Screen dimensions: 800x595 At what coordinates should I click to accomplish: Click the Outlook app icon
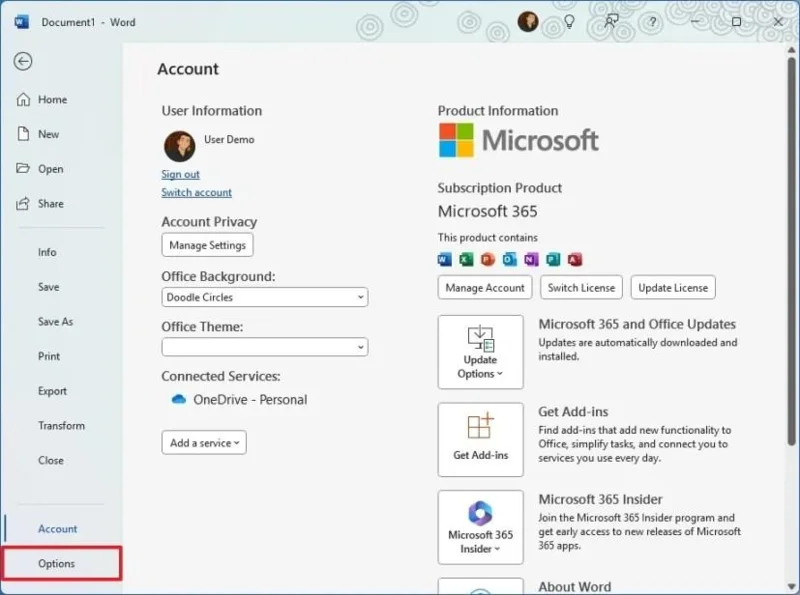[x=509, y=259]
